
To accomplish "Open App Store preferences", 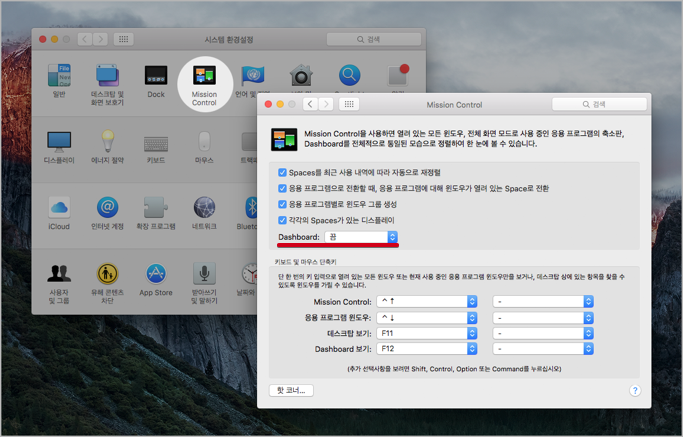I will click(156, 274).
